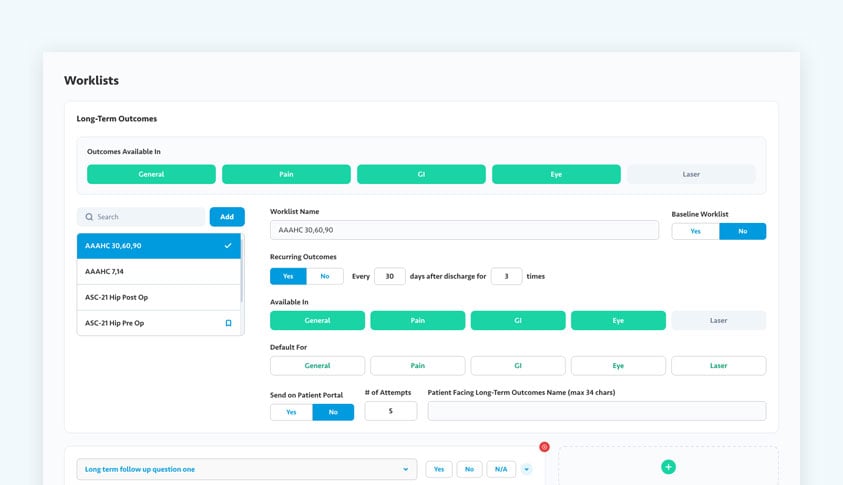Answer Yes for follow up question one
The image size is (843, 485).
coord(439,469)
